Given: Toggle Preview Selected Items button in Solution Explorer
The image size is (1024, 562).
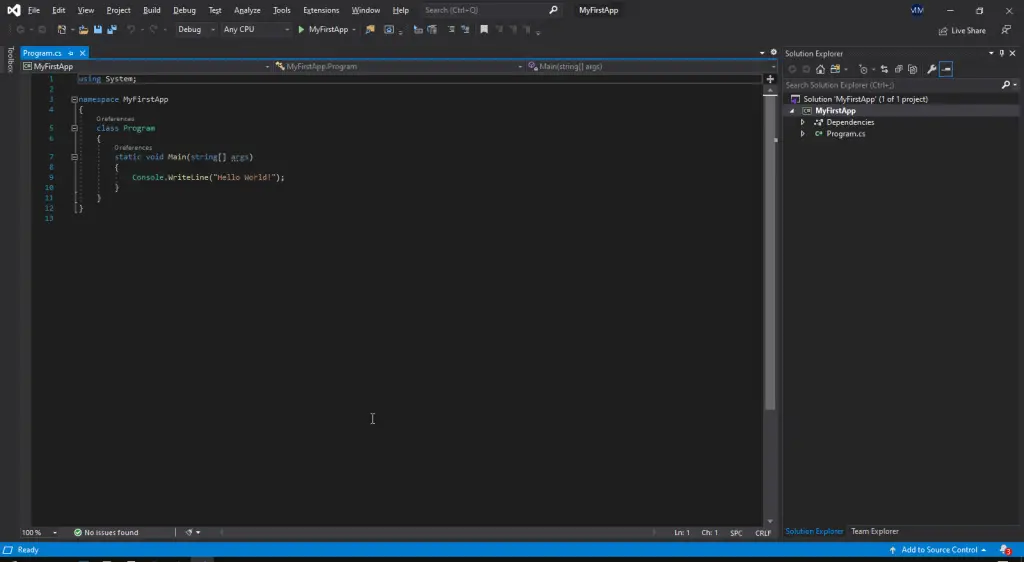Looking at the screenshot, I should click(946, 69).
